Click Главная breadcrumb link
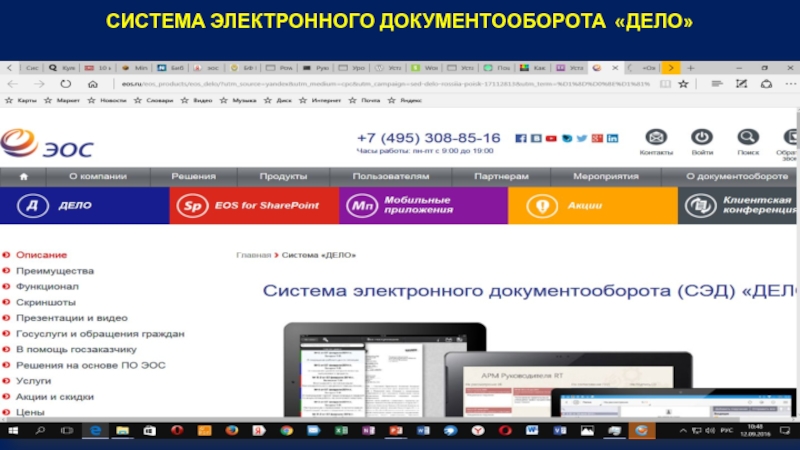The image size is (800, 450). pyautogui.click(x=254, y=255)
